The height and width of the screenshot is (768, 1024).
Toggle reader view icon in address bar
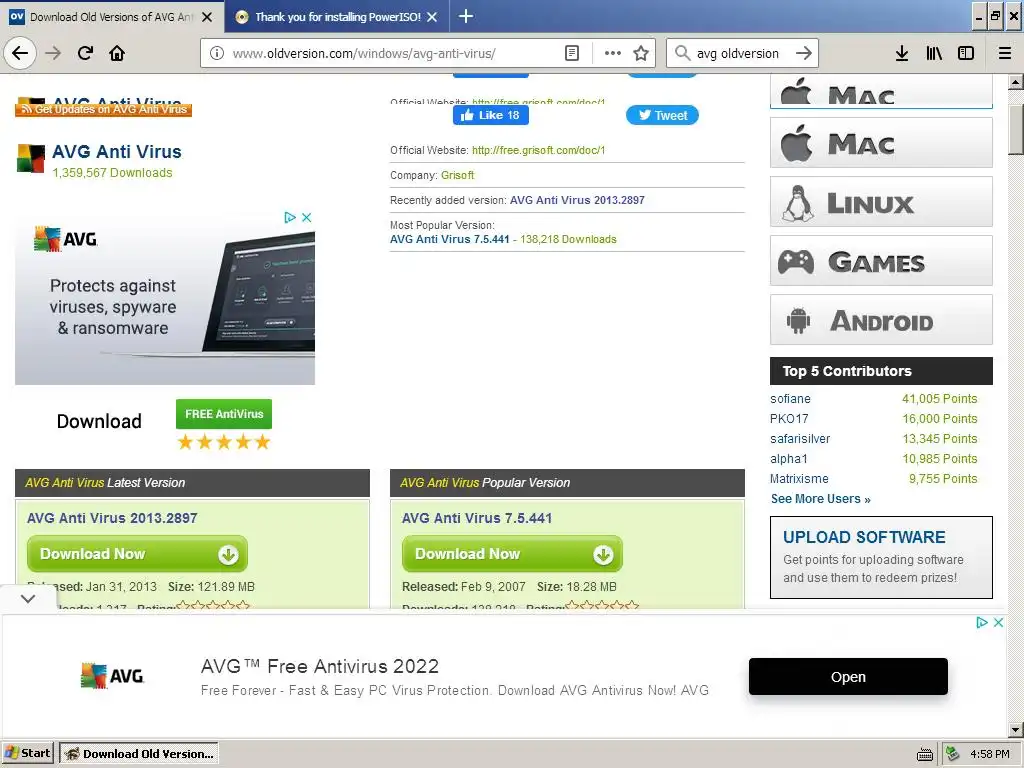tap(571, 53)
